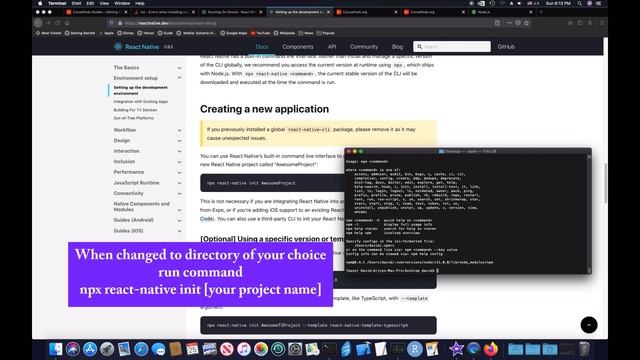Click the docs search field
The height and width of the screenshot is (360, 640).
[452, 47]
